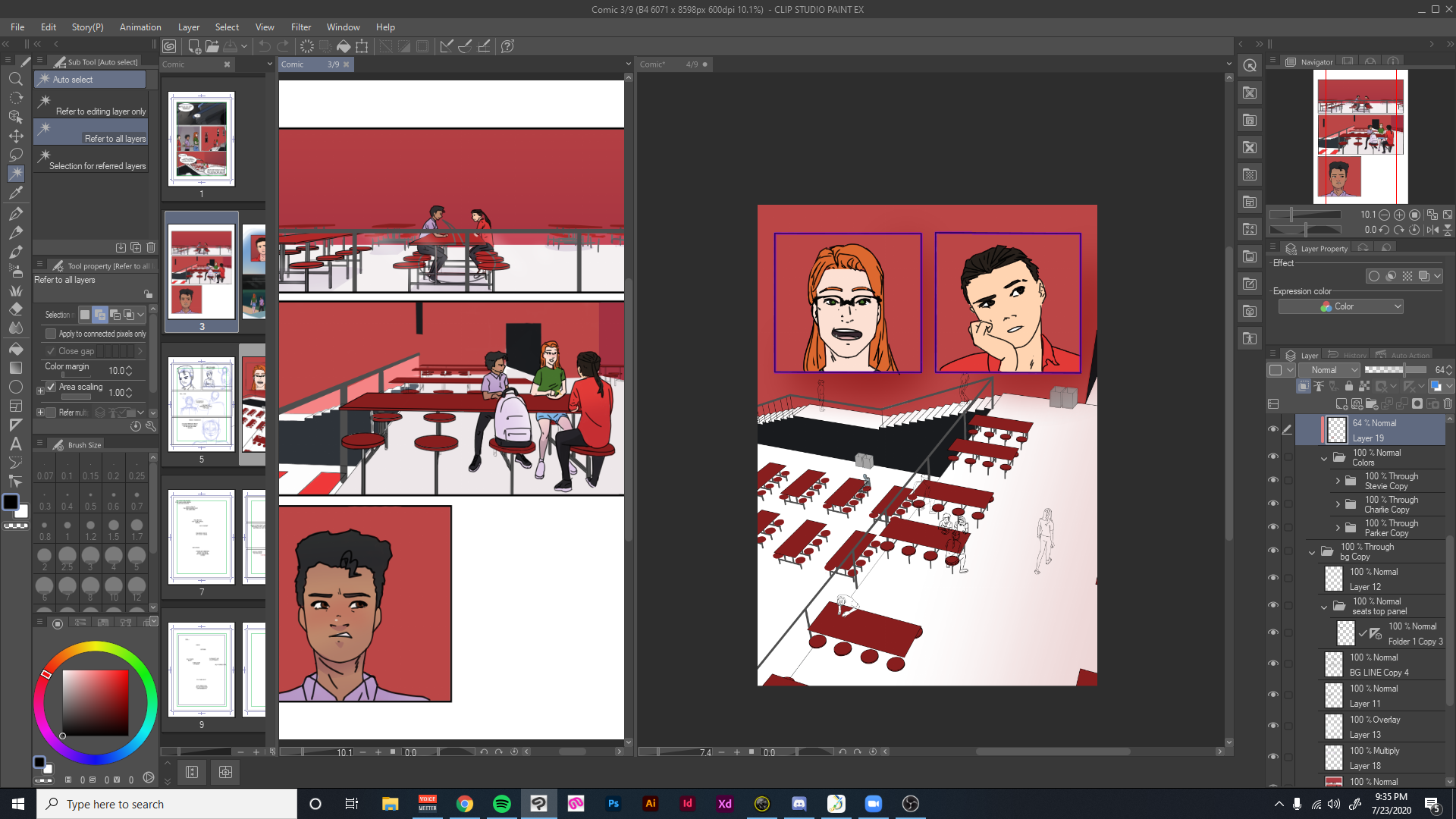Open Spotify from the taskbar
This screenshot has width=1456, height=819.
(502, 804)
